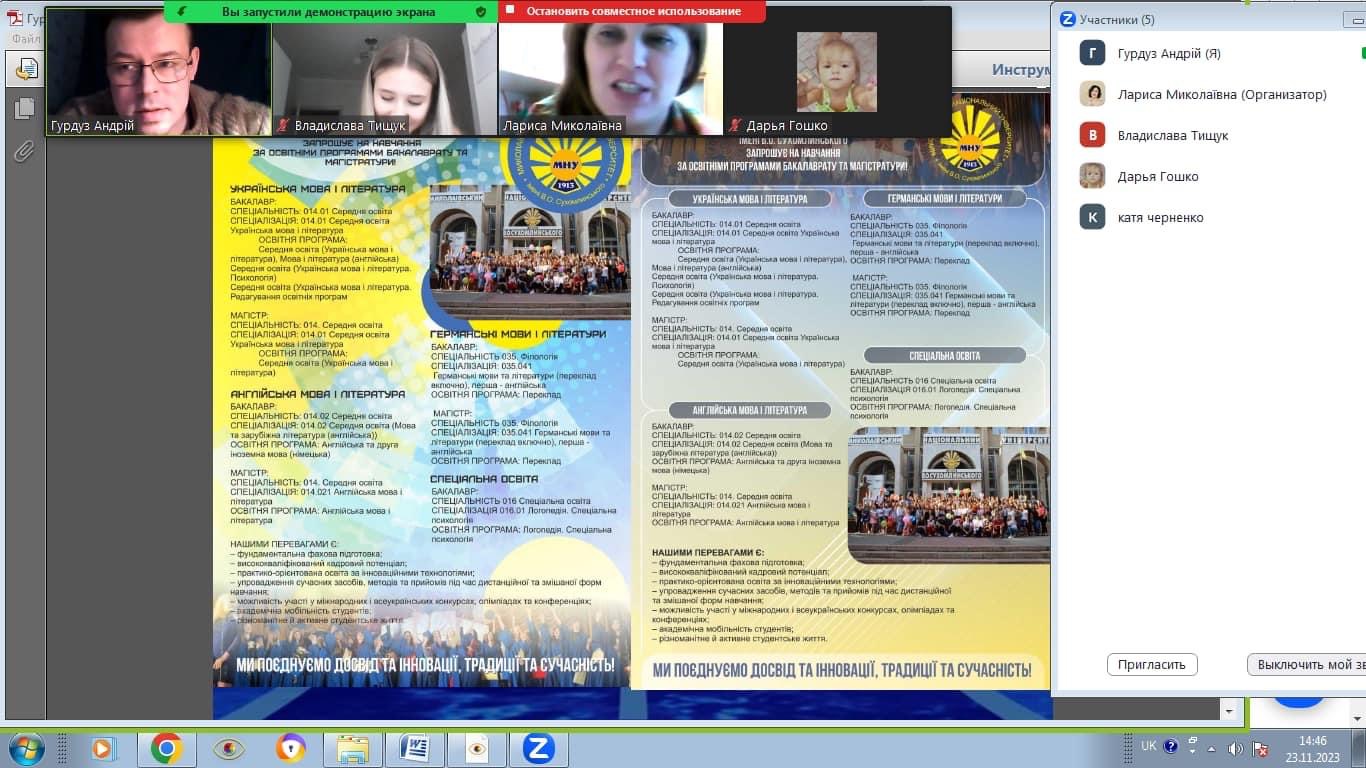Select participant row Гурдуз Андрій (Я)
The width and height of the screenshot is (1366, 768).
(1212, 53)
